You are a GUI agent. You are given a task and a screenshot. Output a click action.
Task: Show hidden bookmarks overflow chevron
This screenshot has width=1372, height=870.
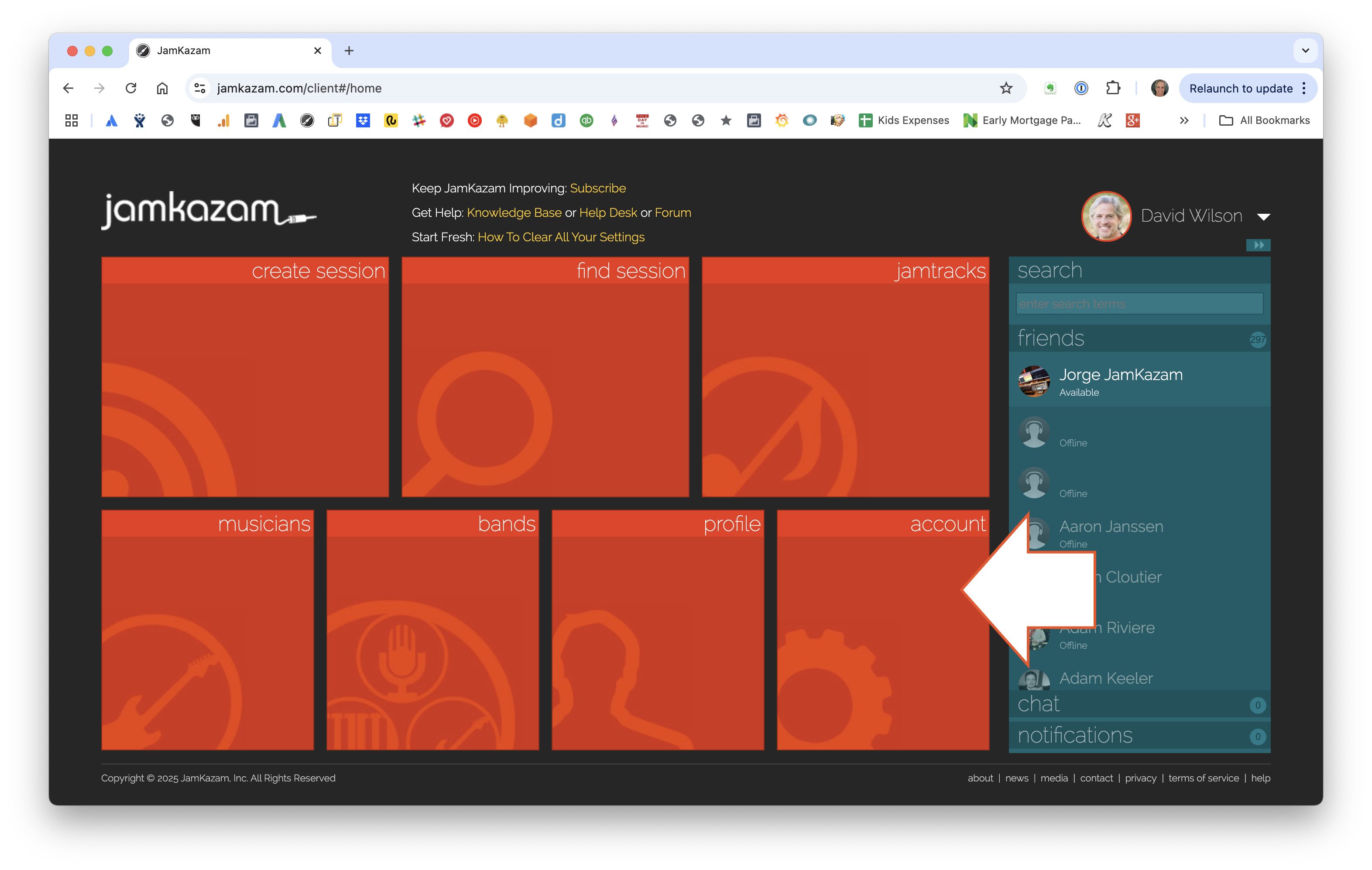(1184, 120)
